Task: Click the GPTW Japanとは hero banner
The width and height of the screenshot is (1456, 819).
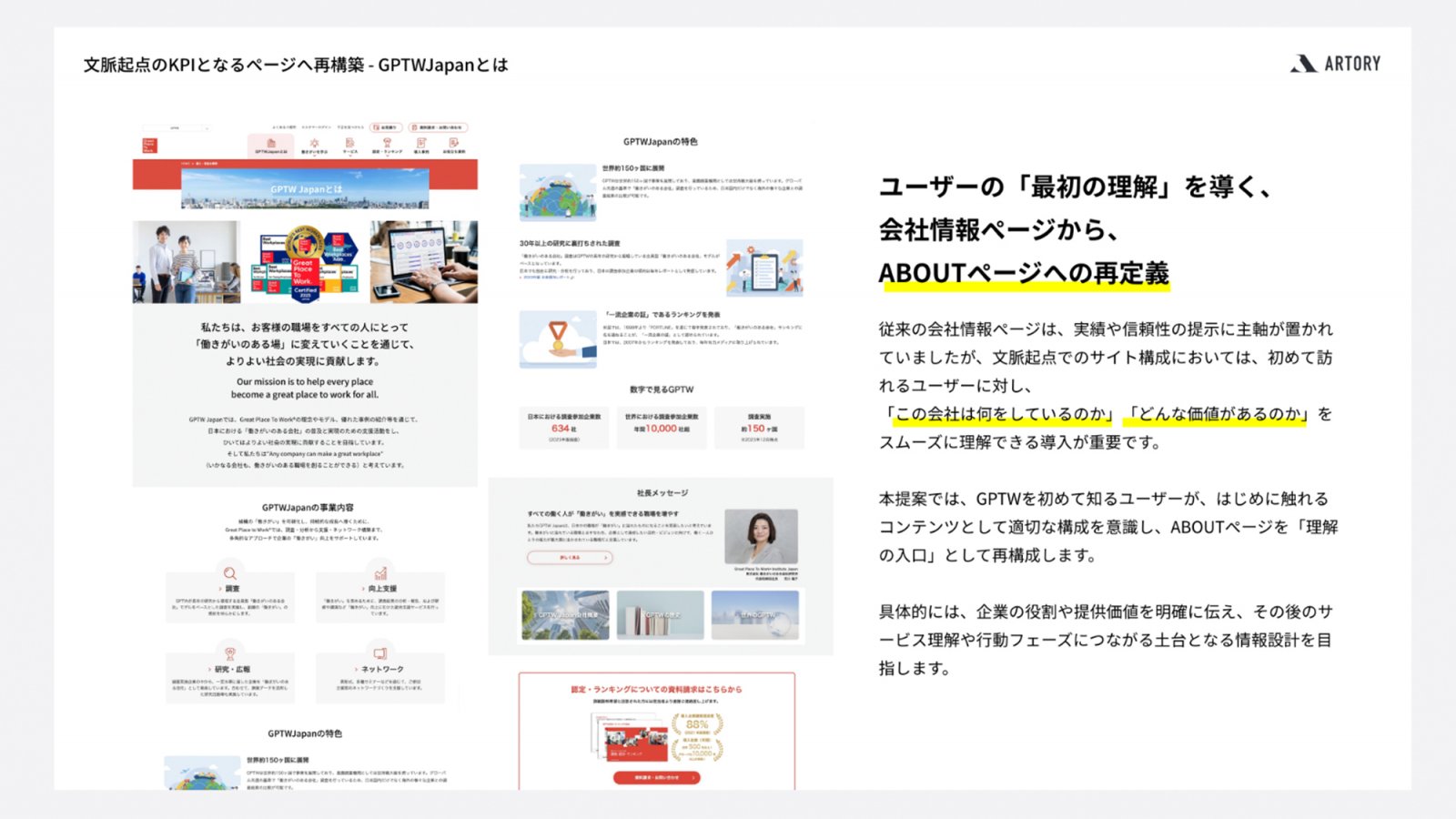Action: pos(305,188)
